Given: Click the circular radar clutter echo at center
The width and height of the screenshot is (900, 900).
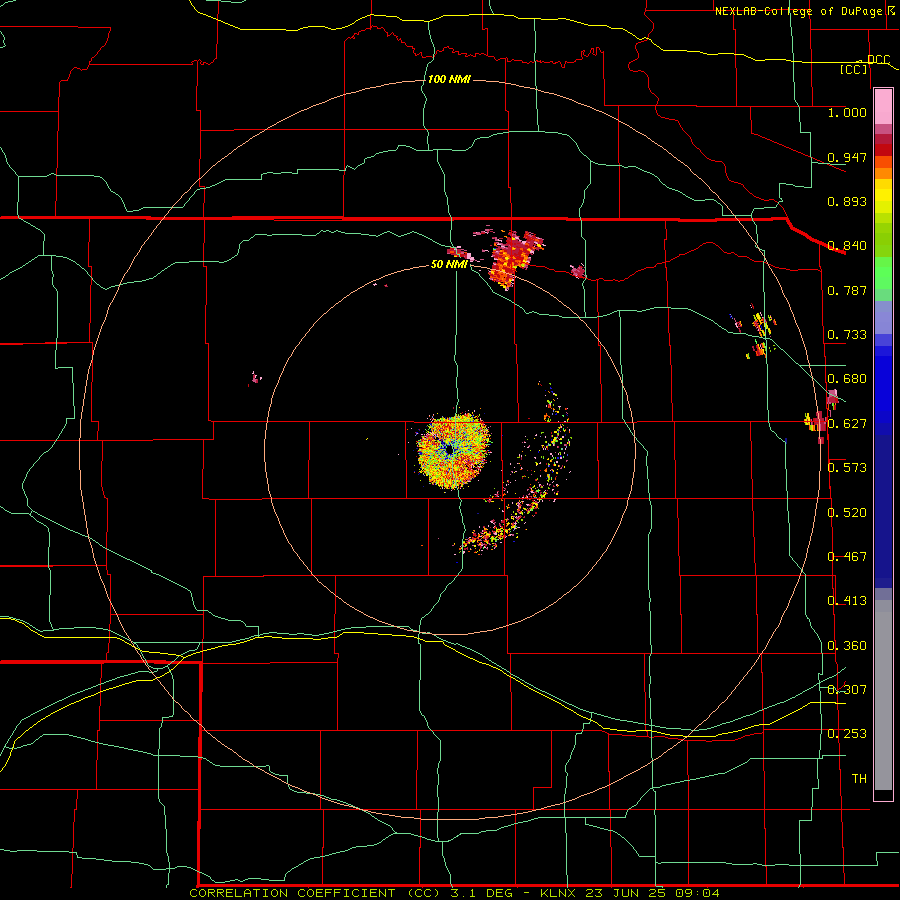Looking at the screenshot, I should (x=453, y=451).
